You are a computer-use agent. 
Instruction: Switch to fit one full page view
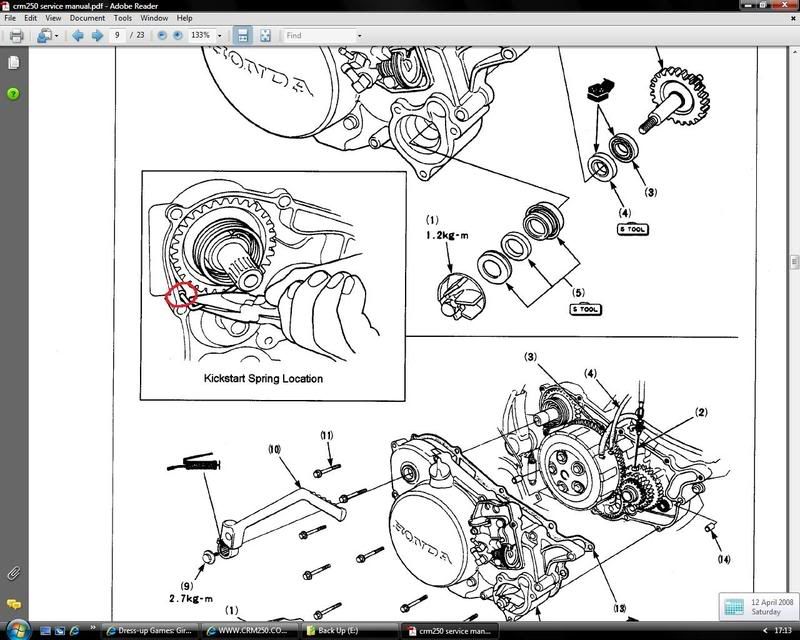click(x=265, y=35)
